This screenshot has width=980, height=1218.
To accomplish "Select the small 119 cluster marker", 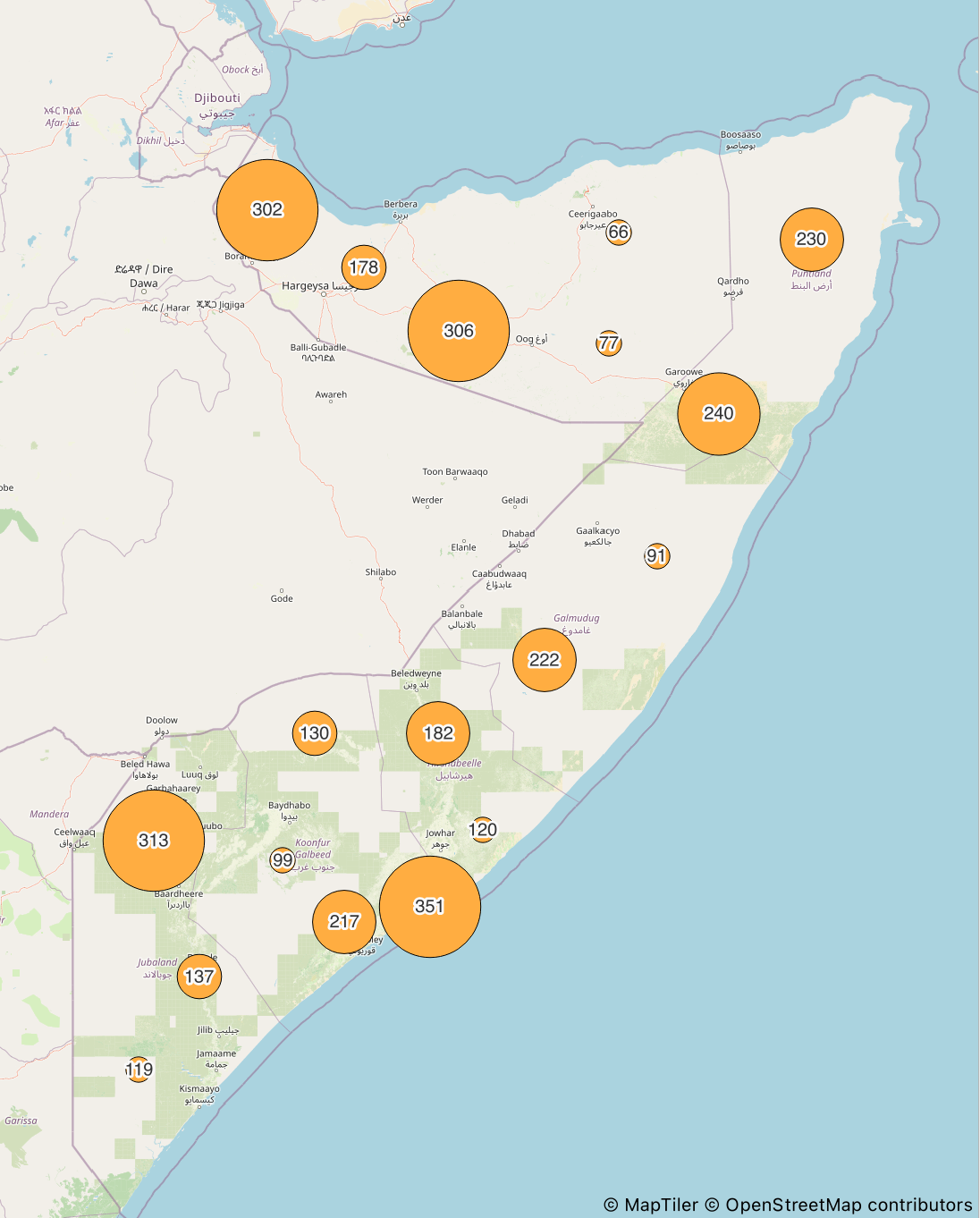I will pos(139,1070).
